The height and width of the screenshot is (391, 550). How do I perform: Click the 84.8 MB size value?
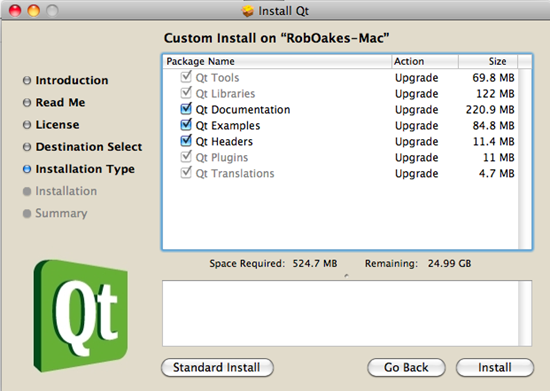(493, 126)
